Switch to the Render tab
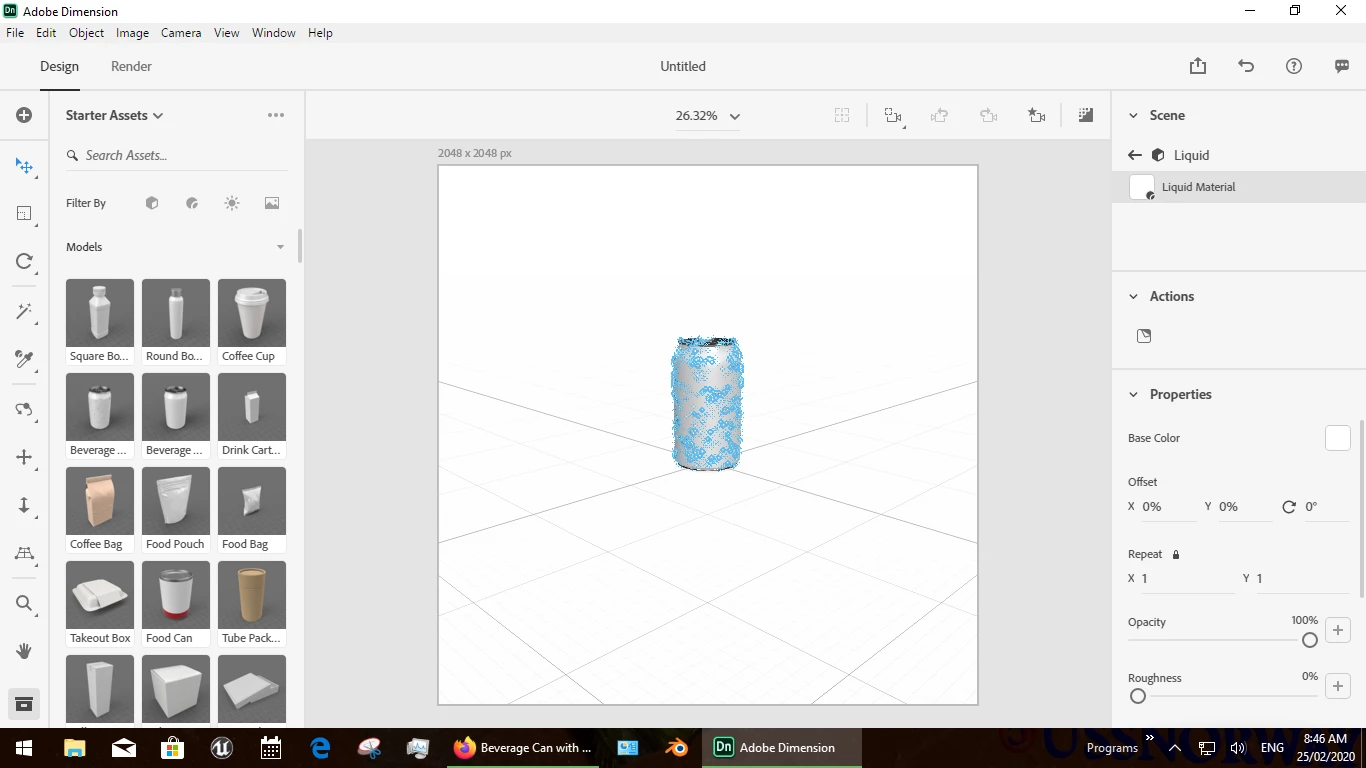Viewport: 1366px width, 768px height. [131, 66]
